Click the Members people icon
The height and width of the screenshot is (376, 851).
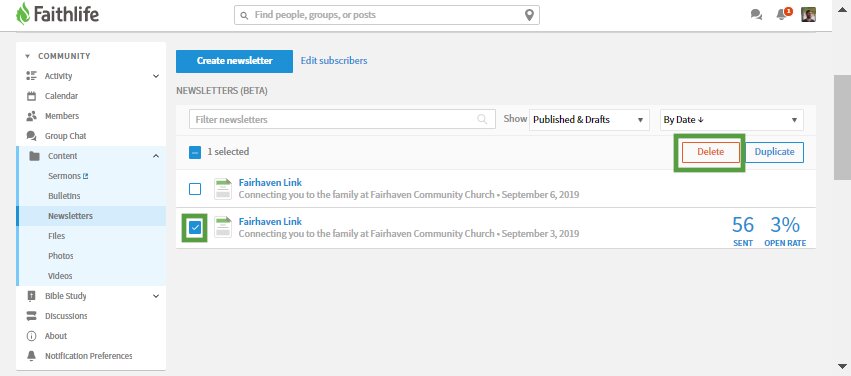pos(31,116)
